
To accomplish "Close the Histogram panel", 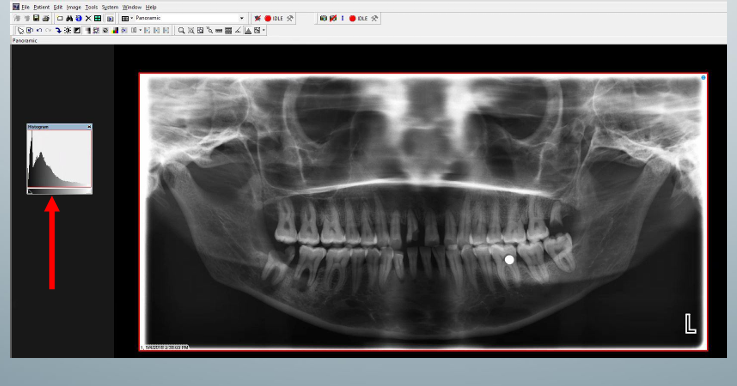I will click(x=89, y=127).
